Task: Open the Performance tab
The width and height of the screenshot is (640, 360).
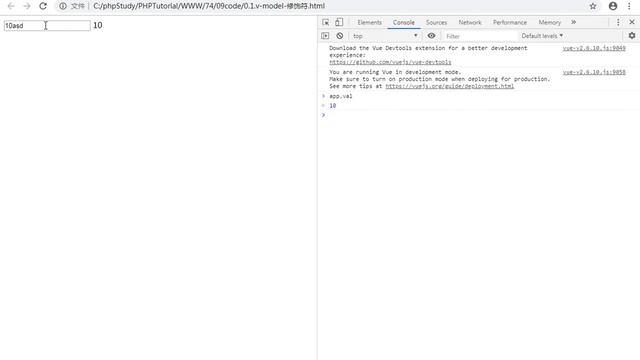Action: click(510, 22)
